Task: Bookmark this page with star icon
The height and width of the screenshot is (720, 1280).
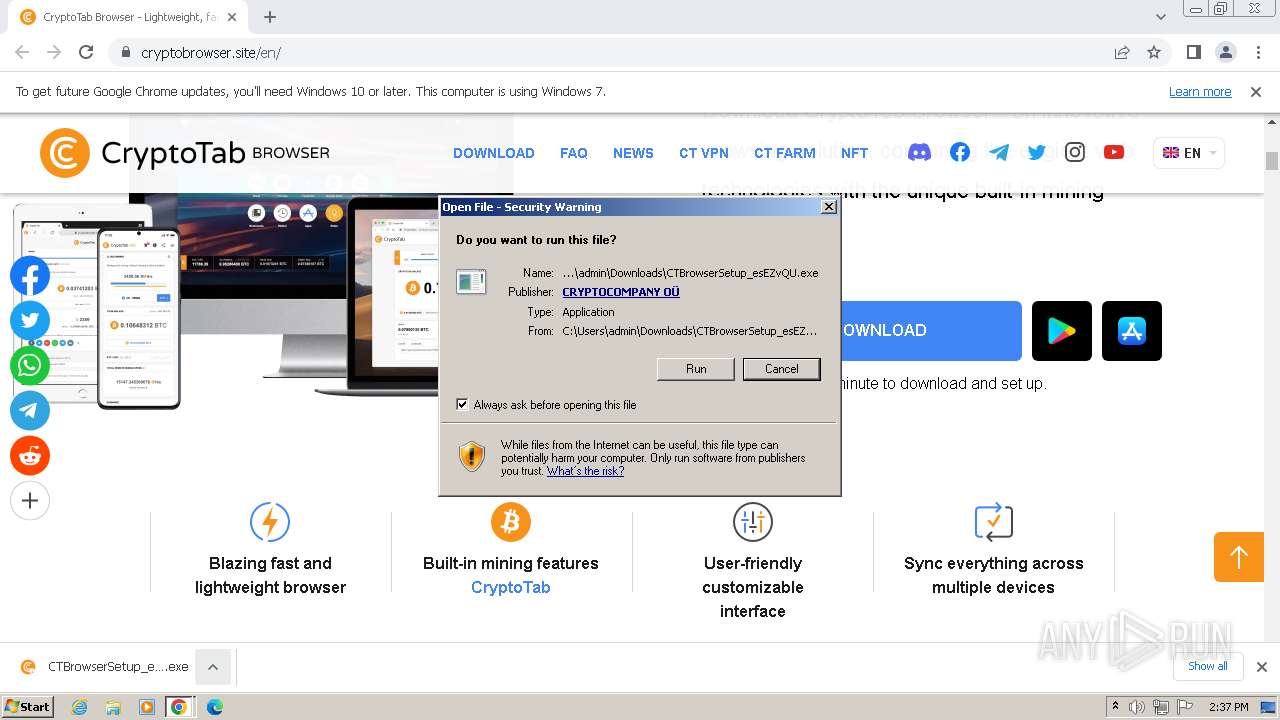Action: click(x=1154, y=52)
